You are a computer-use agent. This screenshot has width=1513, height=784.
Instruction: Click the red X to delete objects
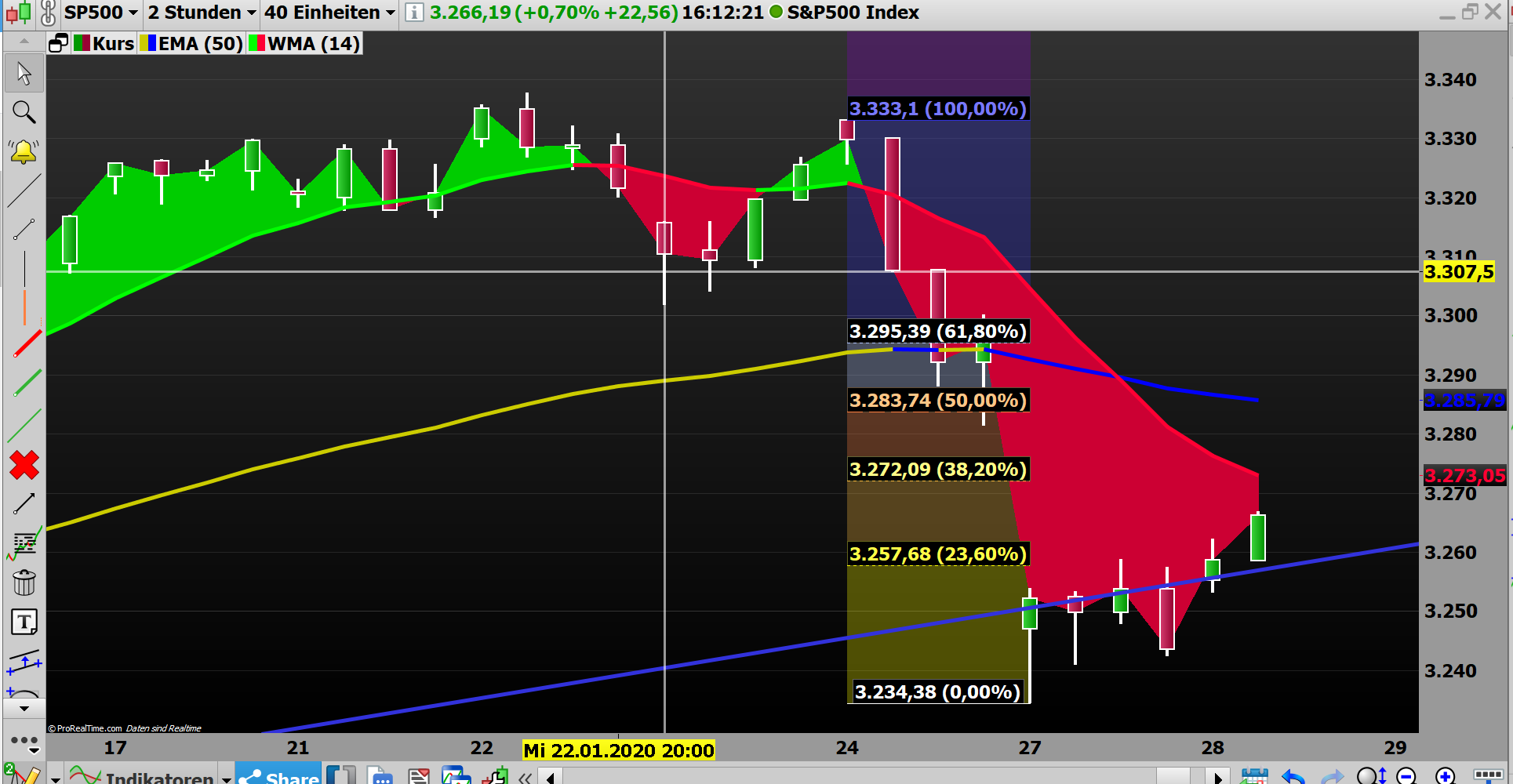[24, 465]
